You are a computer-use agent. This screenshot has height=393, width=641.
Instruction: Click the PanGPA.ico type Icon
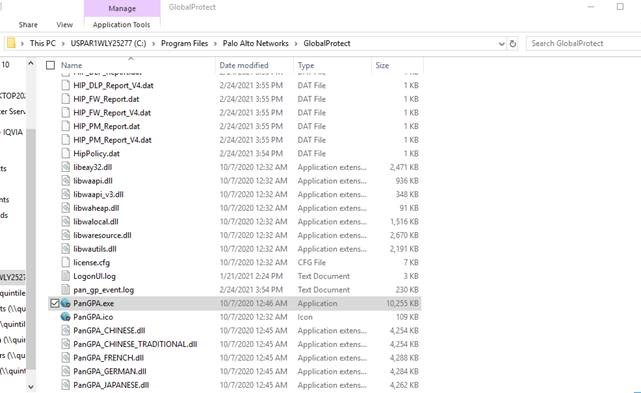[x=305, y=317]
